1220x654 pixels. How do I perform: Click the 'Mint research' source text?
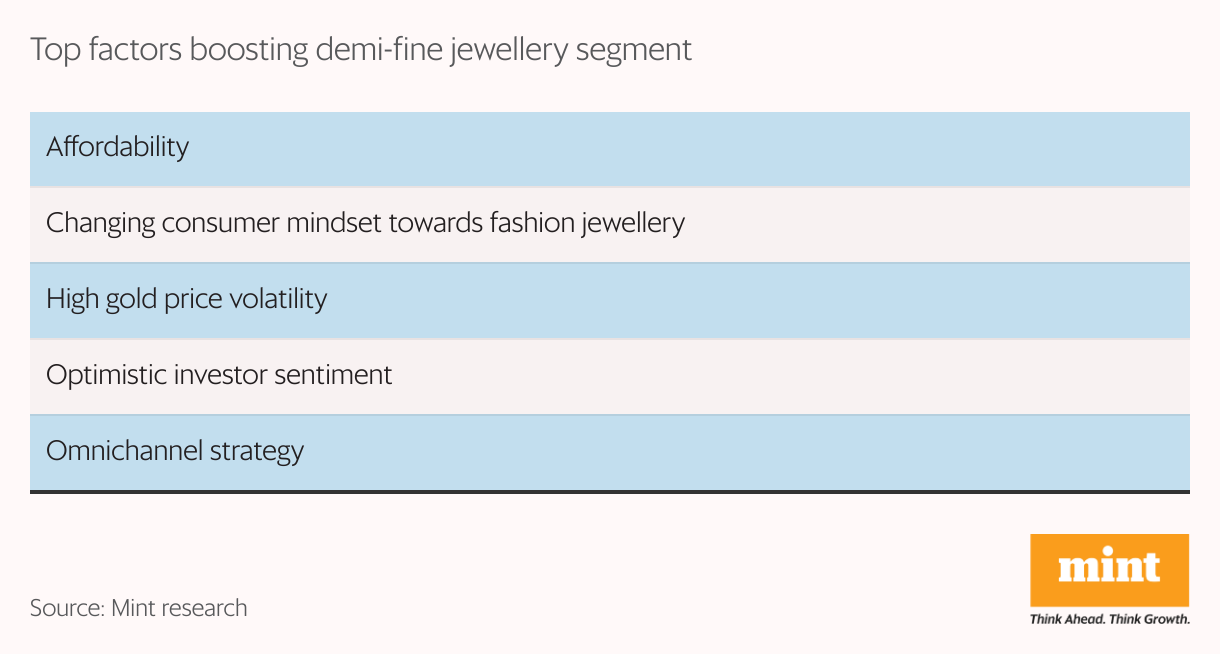179,607
